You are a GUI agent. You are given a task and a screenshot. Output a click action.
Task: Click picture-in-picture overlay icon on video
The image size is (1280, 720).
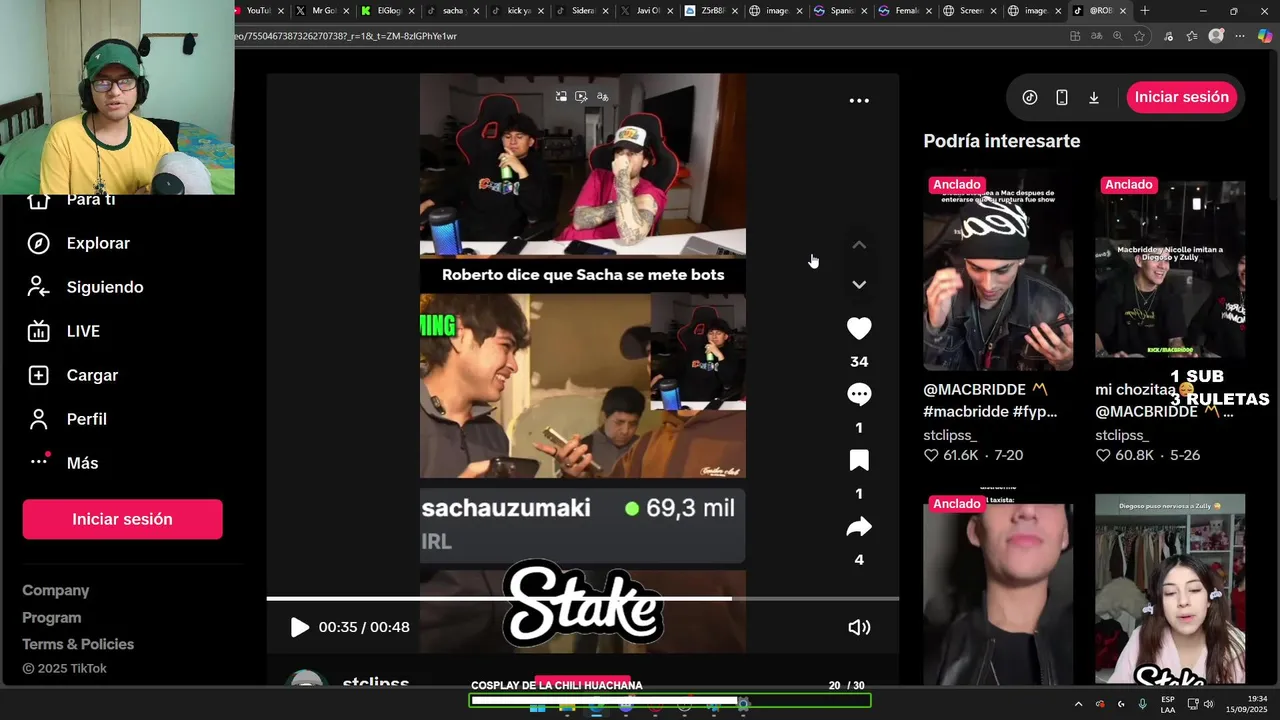561,97
